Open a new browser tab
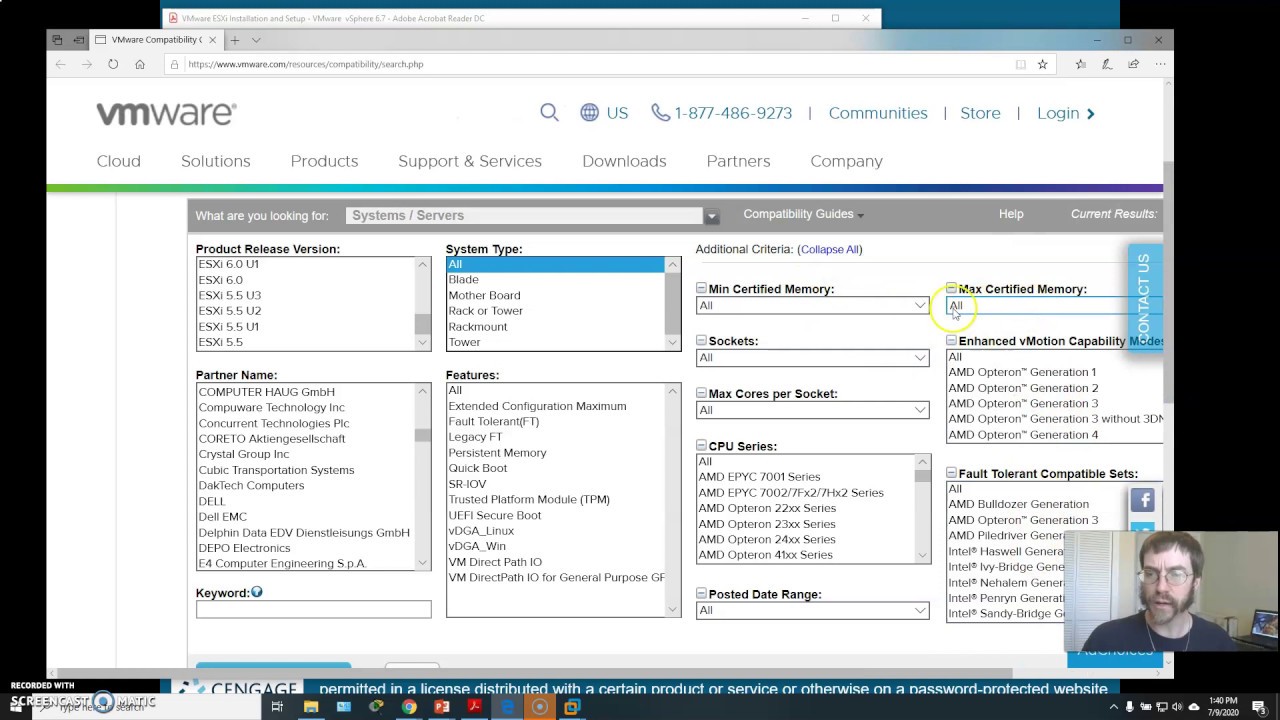 coord(235,40)
